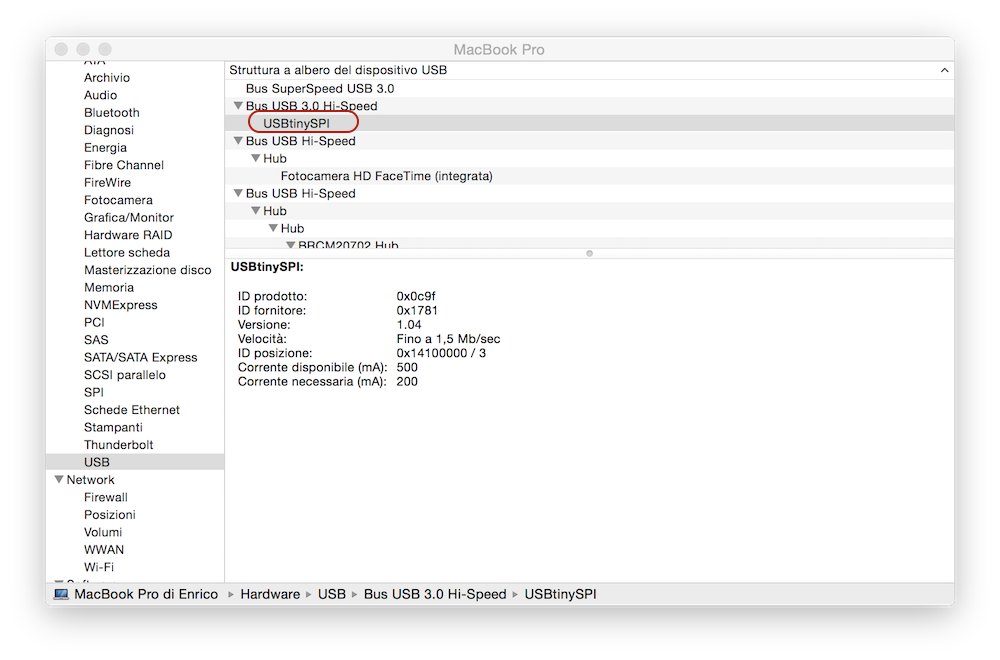Screen dimensions: 1000x660
Task: Open Energia in the sidebar
Action: tap(105, 148)
